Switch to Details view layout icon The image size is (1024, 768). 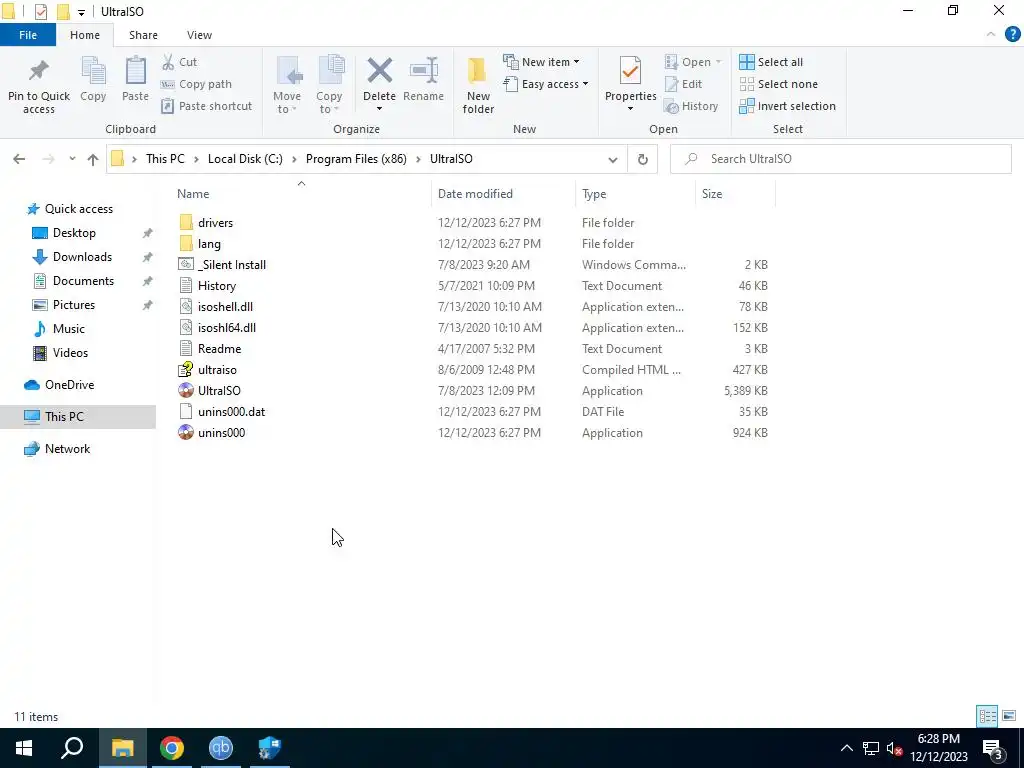(x=987, y=716)
